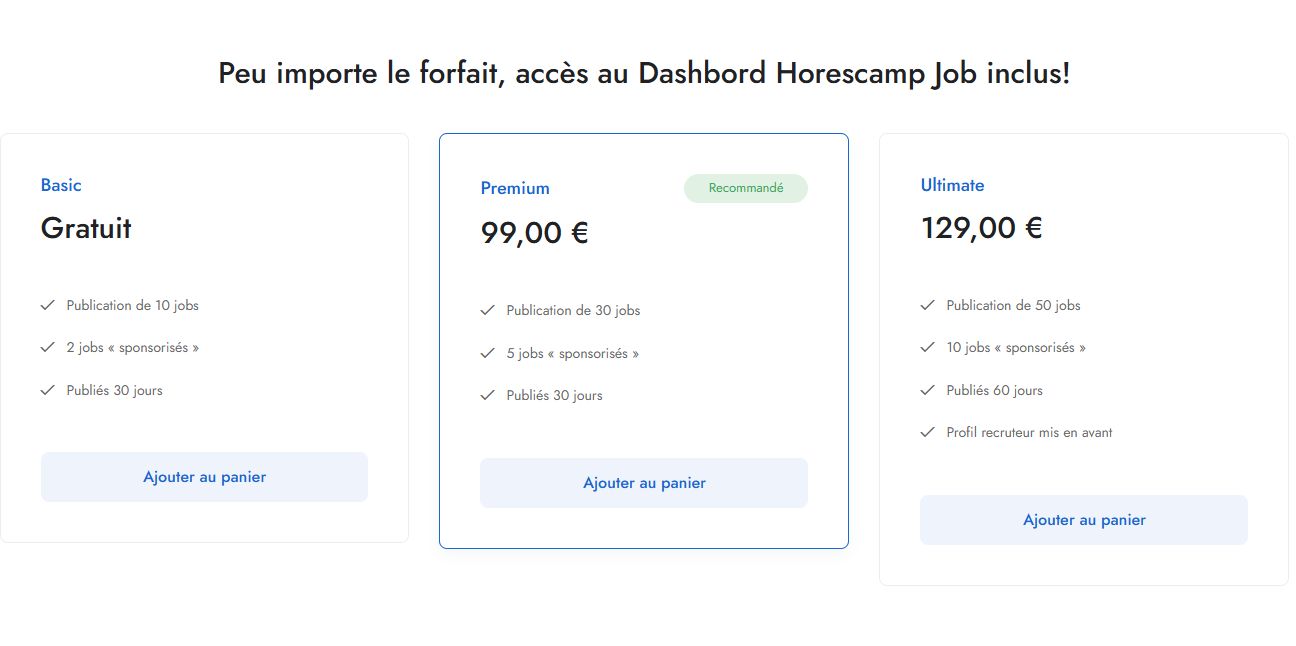The width and height of the screenshot is (1296, 646).
Task: Select the Premium plan title
Action: tap(515, 188)
